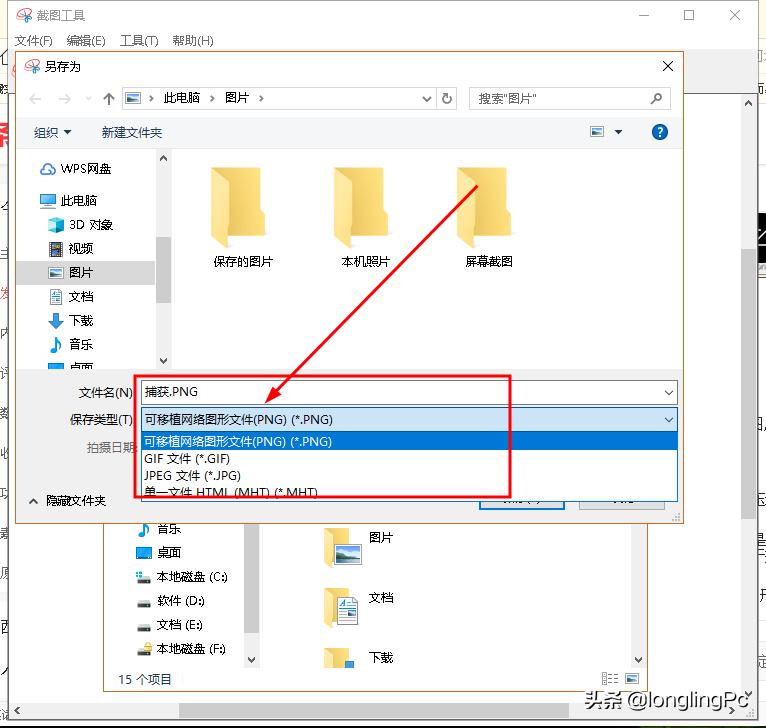Choose PNG format in the dropdown list
Screen dimensions: 766x728
point(409,441)
